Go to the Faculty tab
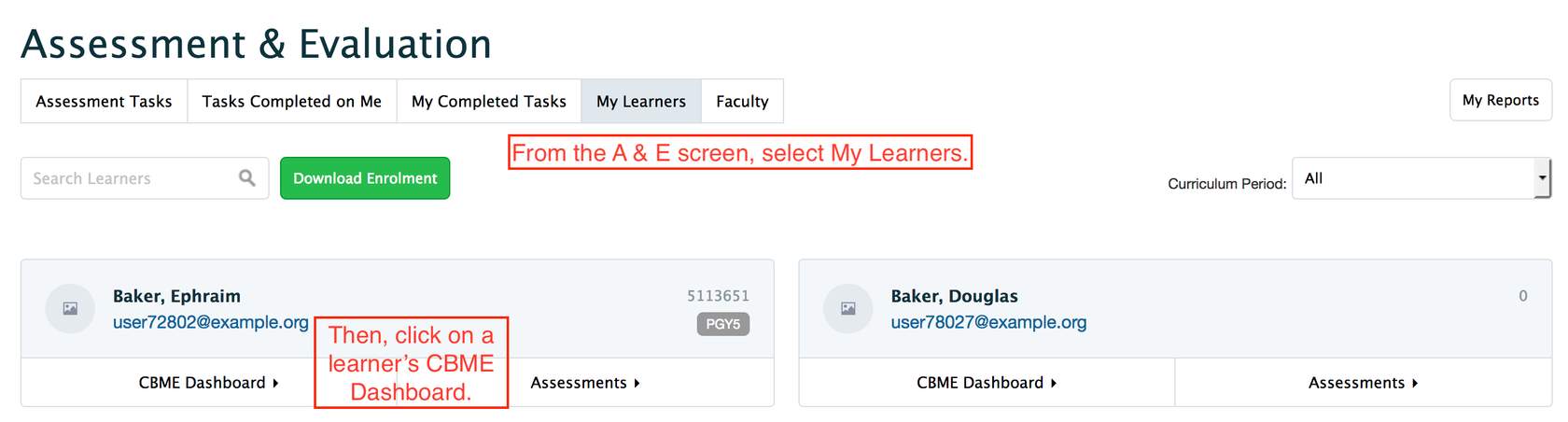Viewport: 1568px width, 422px height. (742, 101)
